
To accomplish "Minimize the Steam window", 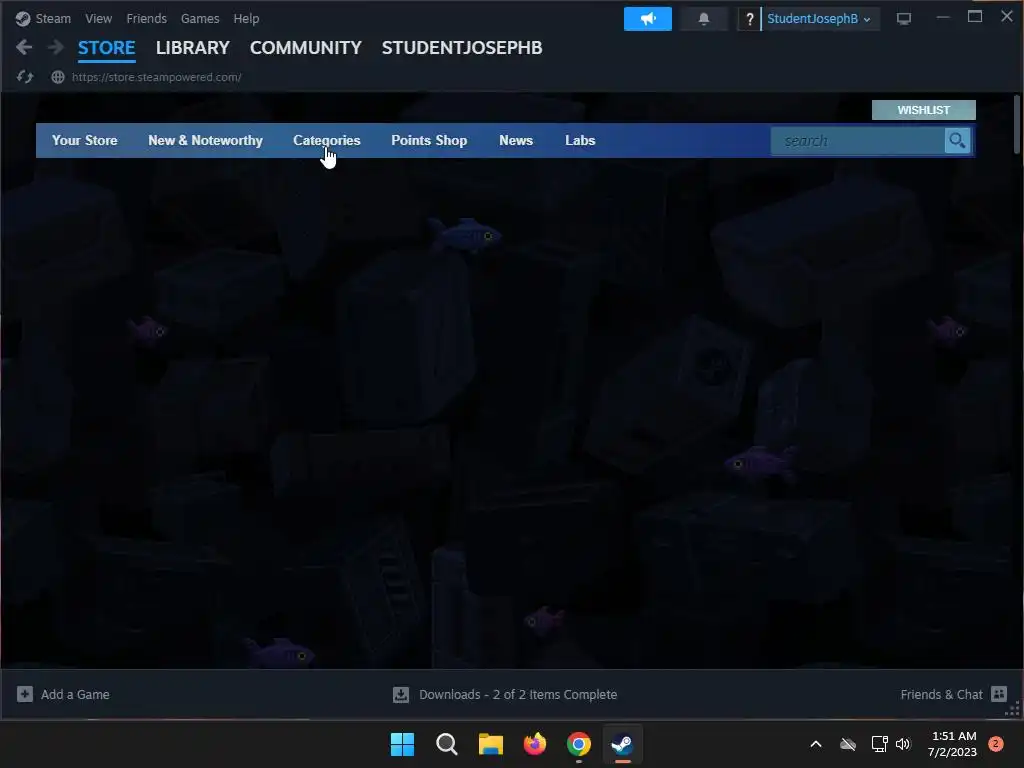I will pyautogui.click(x=942, y=18).
